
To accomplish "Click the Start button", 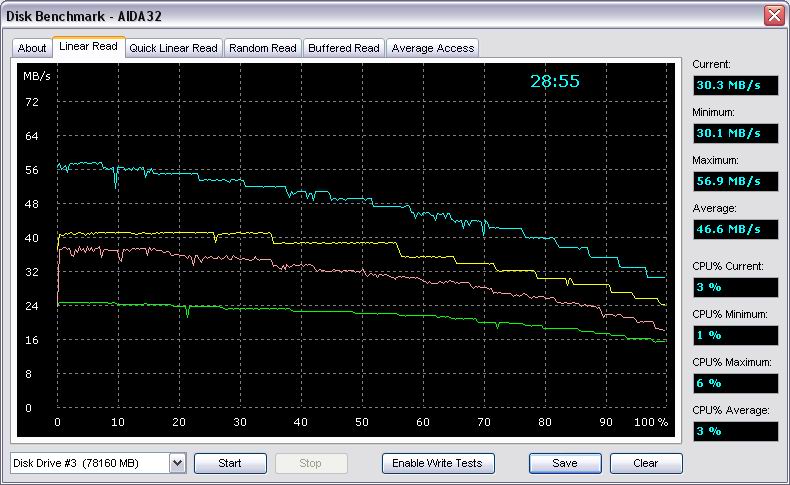I will tap(230, 463).
